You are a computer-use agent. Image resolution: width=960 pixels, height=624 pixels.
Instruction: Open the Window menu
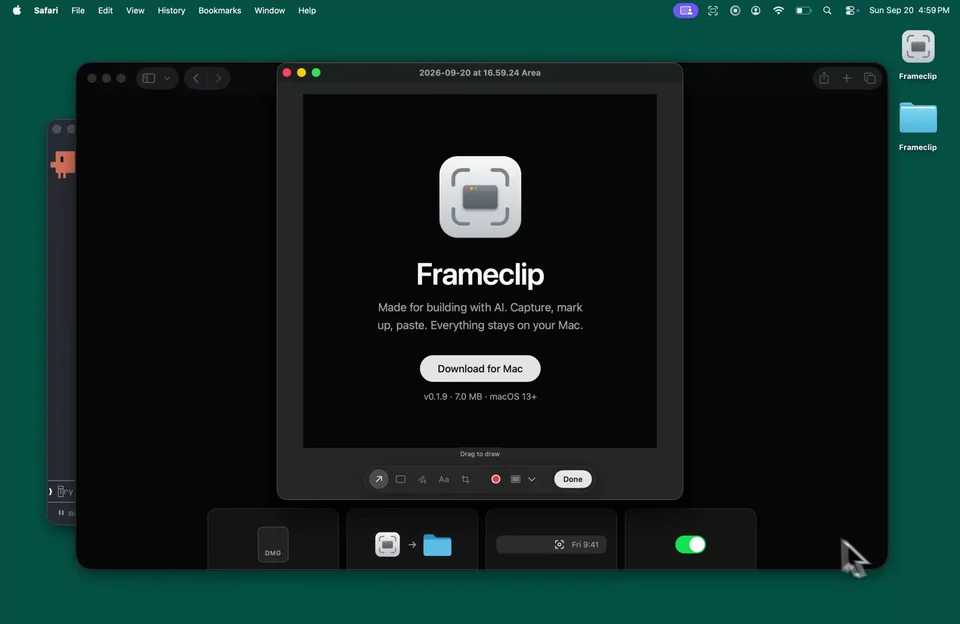269,10
